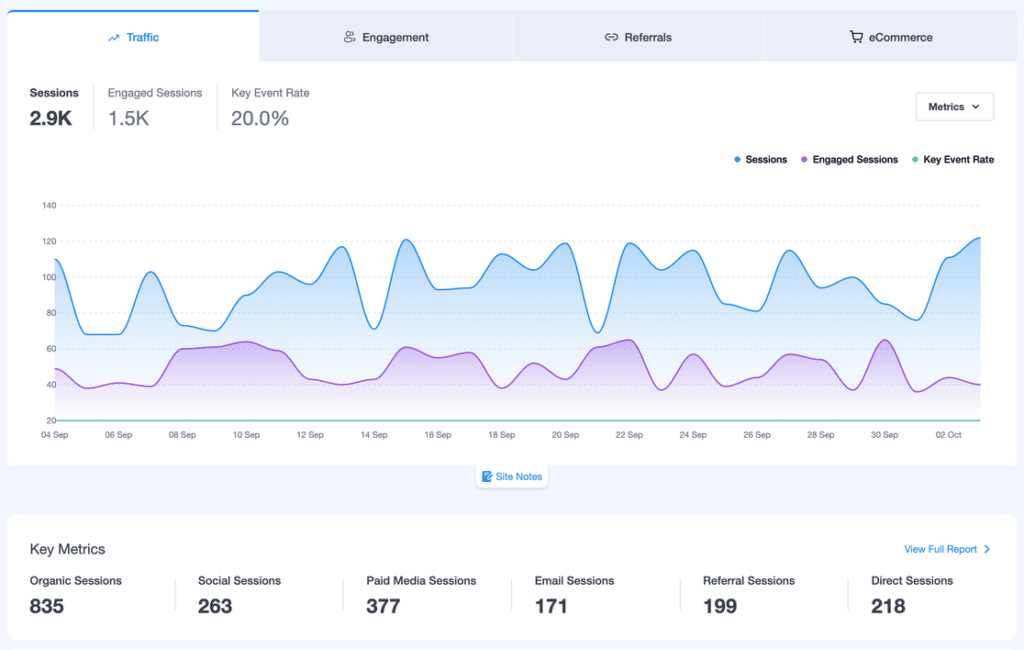Click the Direct Sessions label
This screenshot has width=1024, height=650.
tap(912, 580)
